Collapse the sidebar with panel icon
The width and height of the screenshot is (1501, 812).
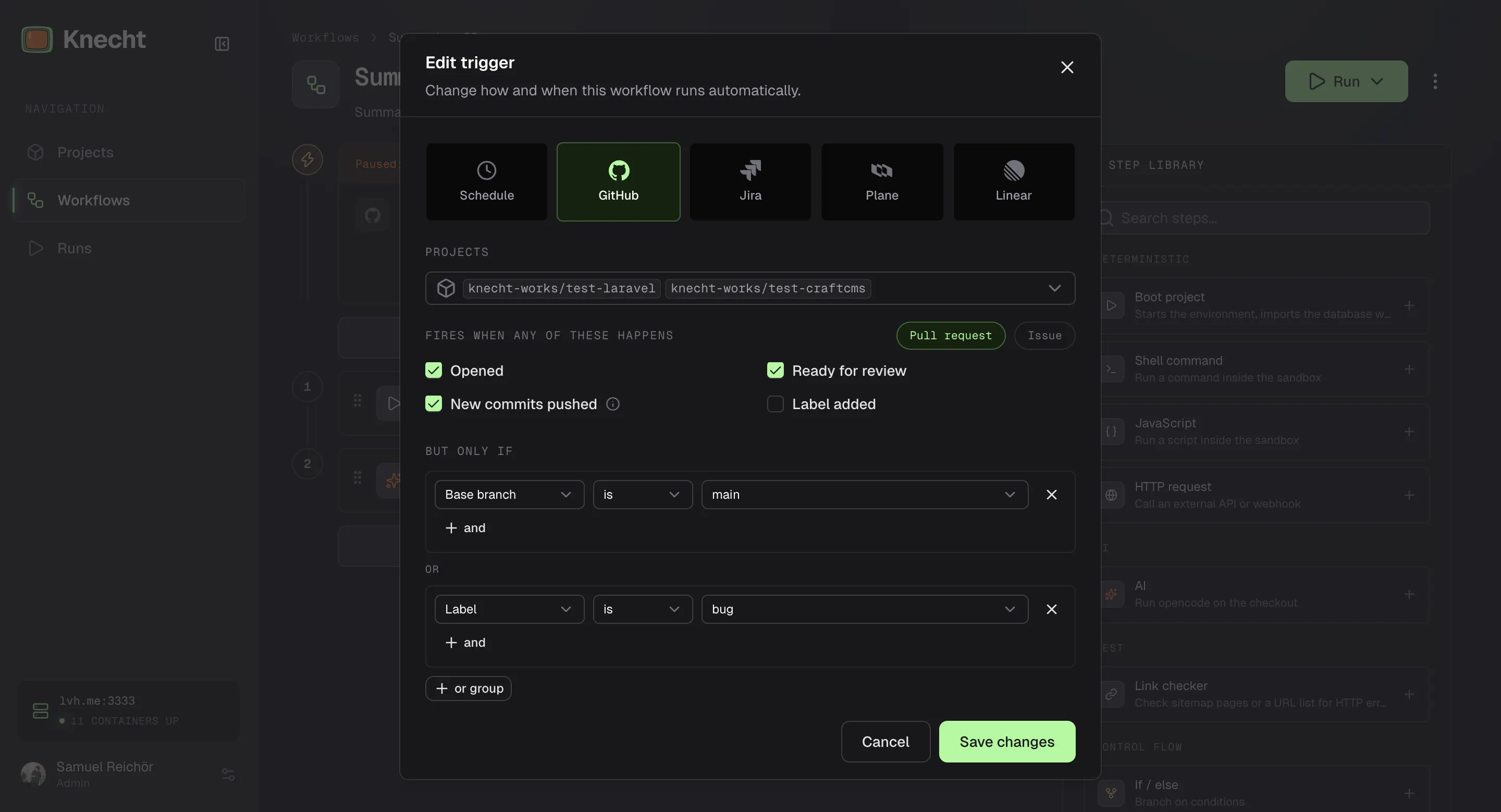(222, 44)
